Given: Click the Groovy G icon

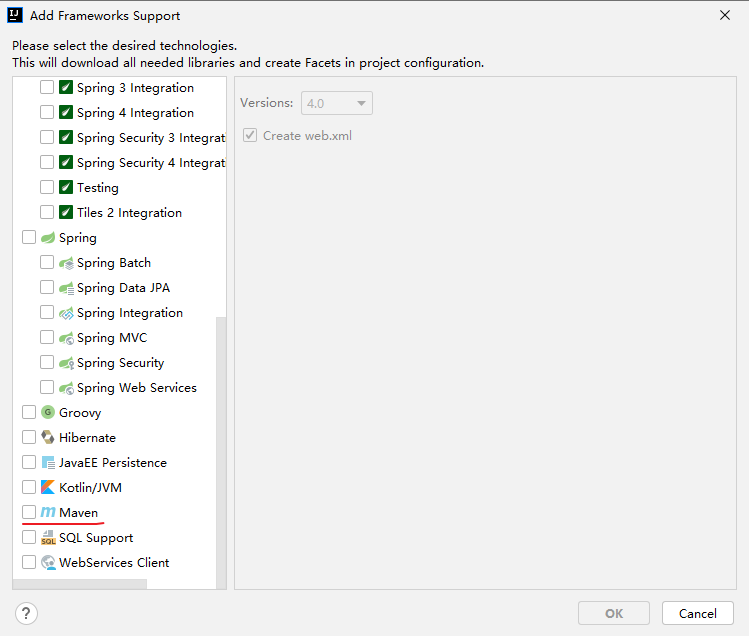Looking at the screenshot, I should (x=48, y=412).
